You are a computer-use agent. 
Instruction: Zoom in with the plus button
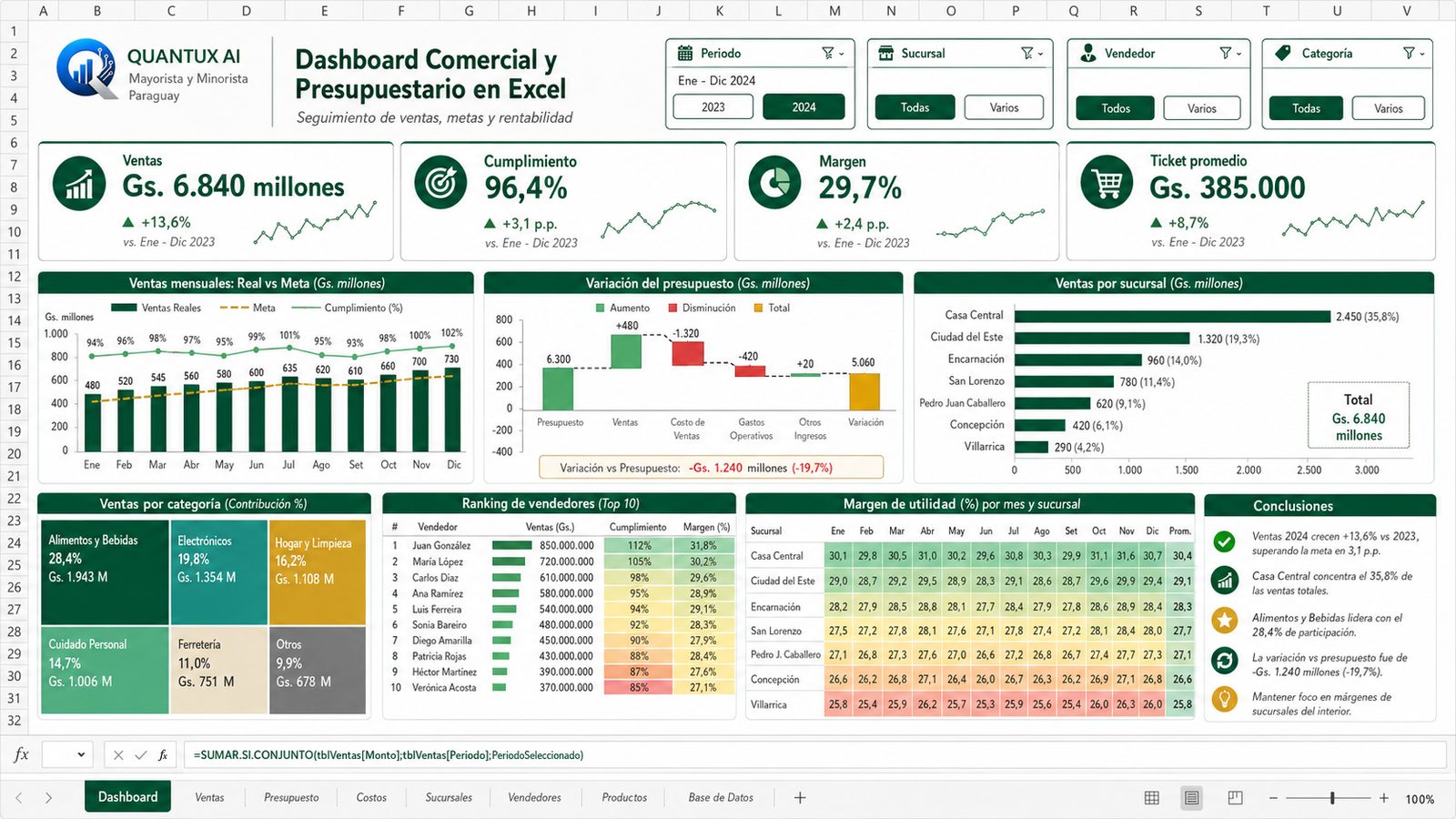click(x=1383, y=798)
